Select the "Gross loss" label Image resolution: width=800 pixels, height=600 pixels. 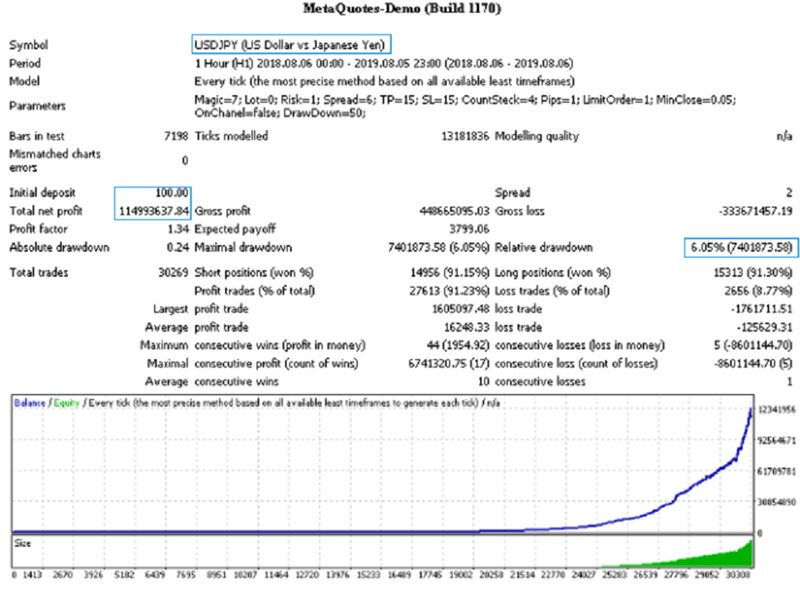tap(519, 211)
